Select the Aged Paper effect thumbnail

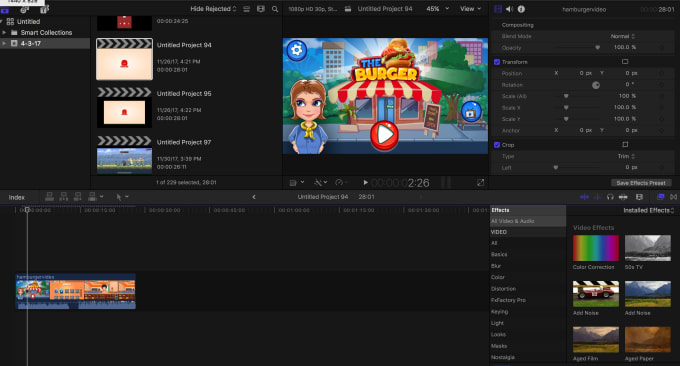[647, 340]
